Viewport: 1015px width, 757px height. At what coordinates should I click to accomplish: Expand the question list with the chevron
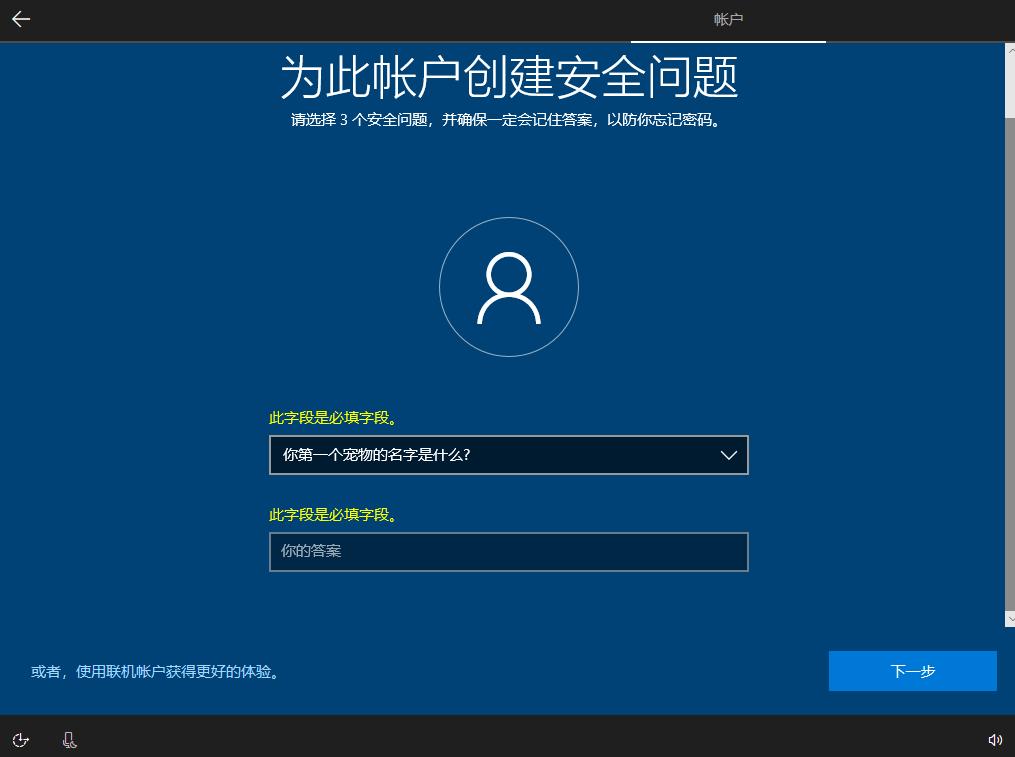(729, 455)
